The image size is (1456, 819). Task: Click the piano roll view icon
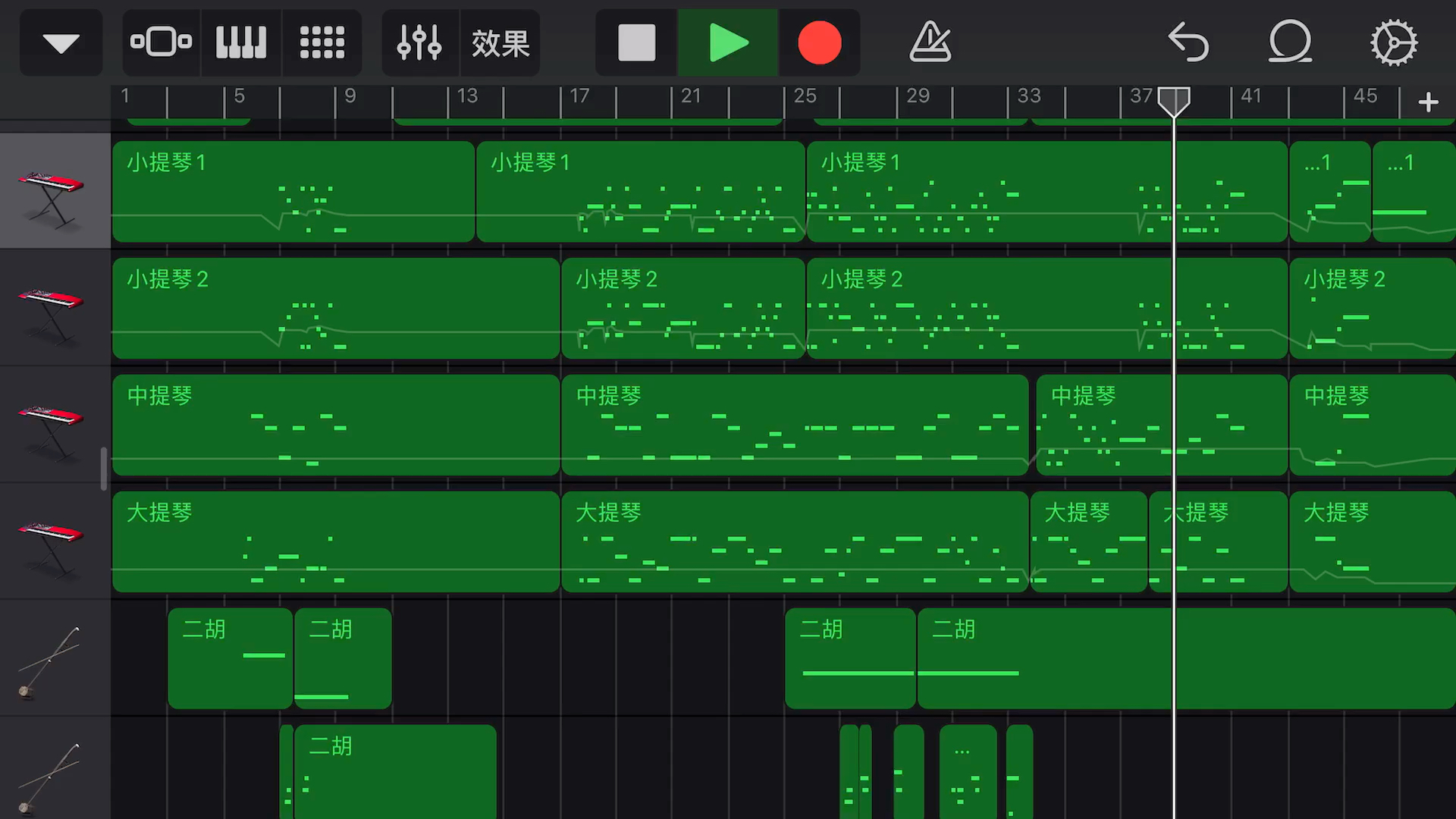tap(243, 42)
